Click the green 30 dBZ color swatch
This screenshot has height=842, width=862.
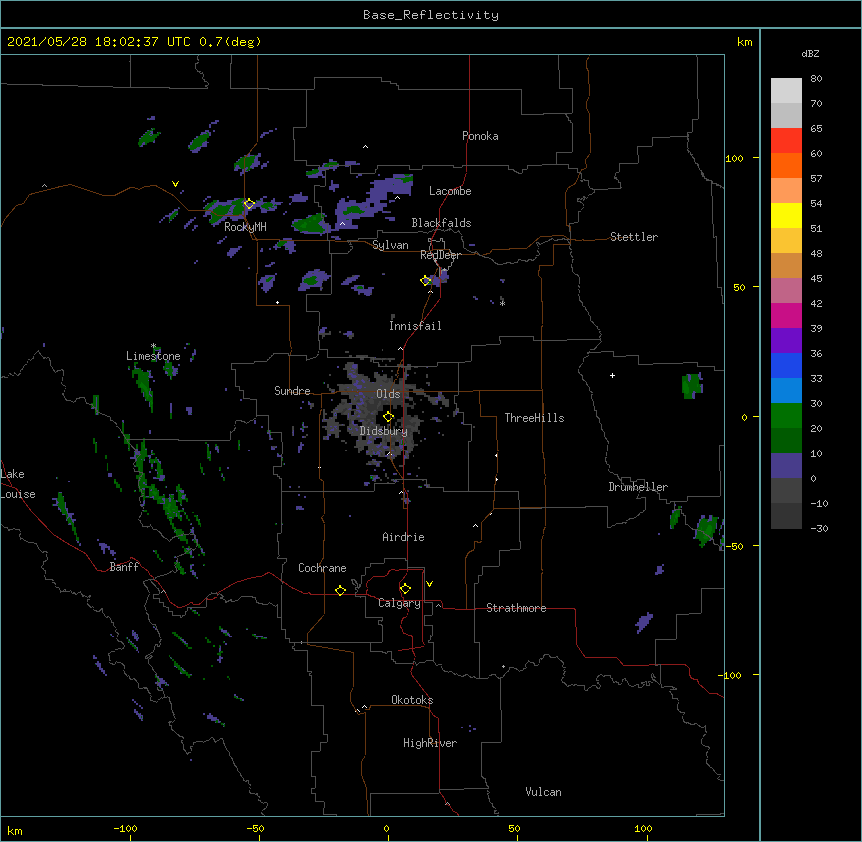click(786, 416)
